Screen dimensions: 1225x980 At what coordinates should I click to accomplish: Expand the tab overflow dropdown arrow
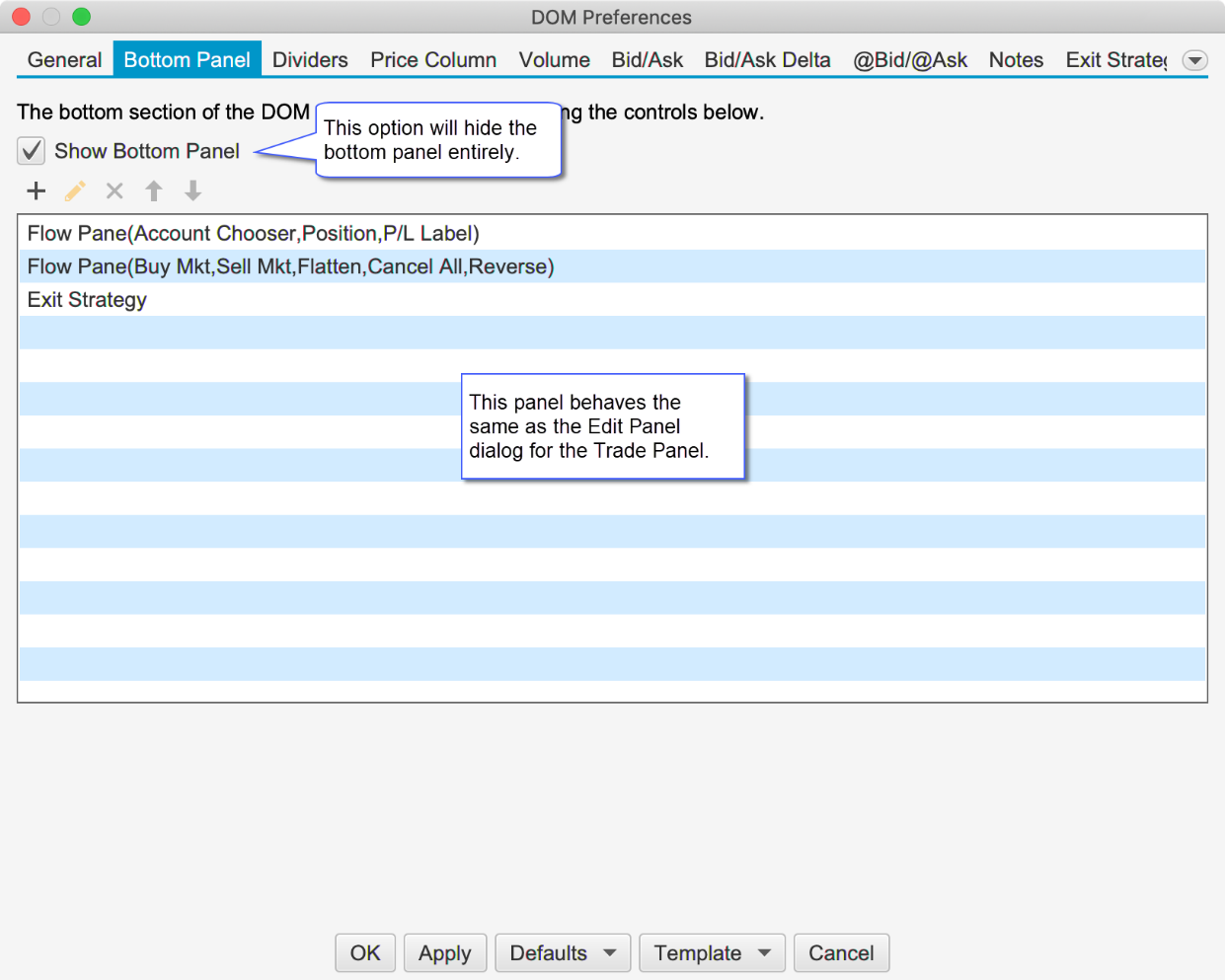click(1194, 60)
